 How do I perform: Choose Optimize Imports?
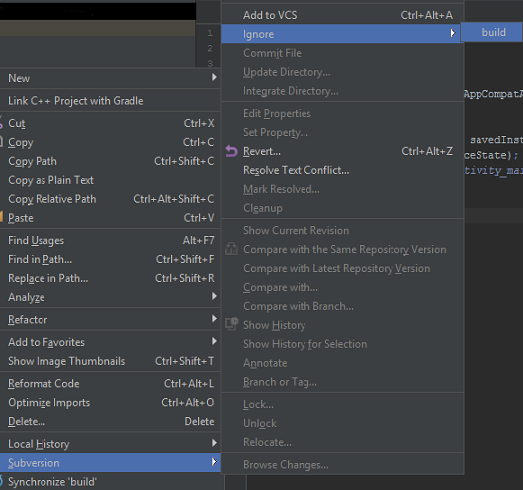pos(110,403)
